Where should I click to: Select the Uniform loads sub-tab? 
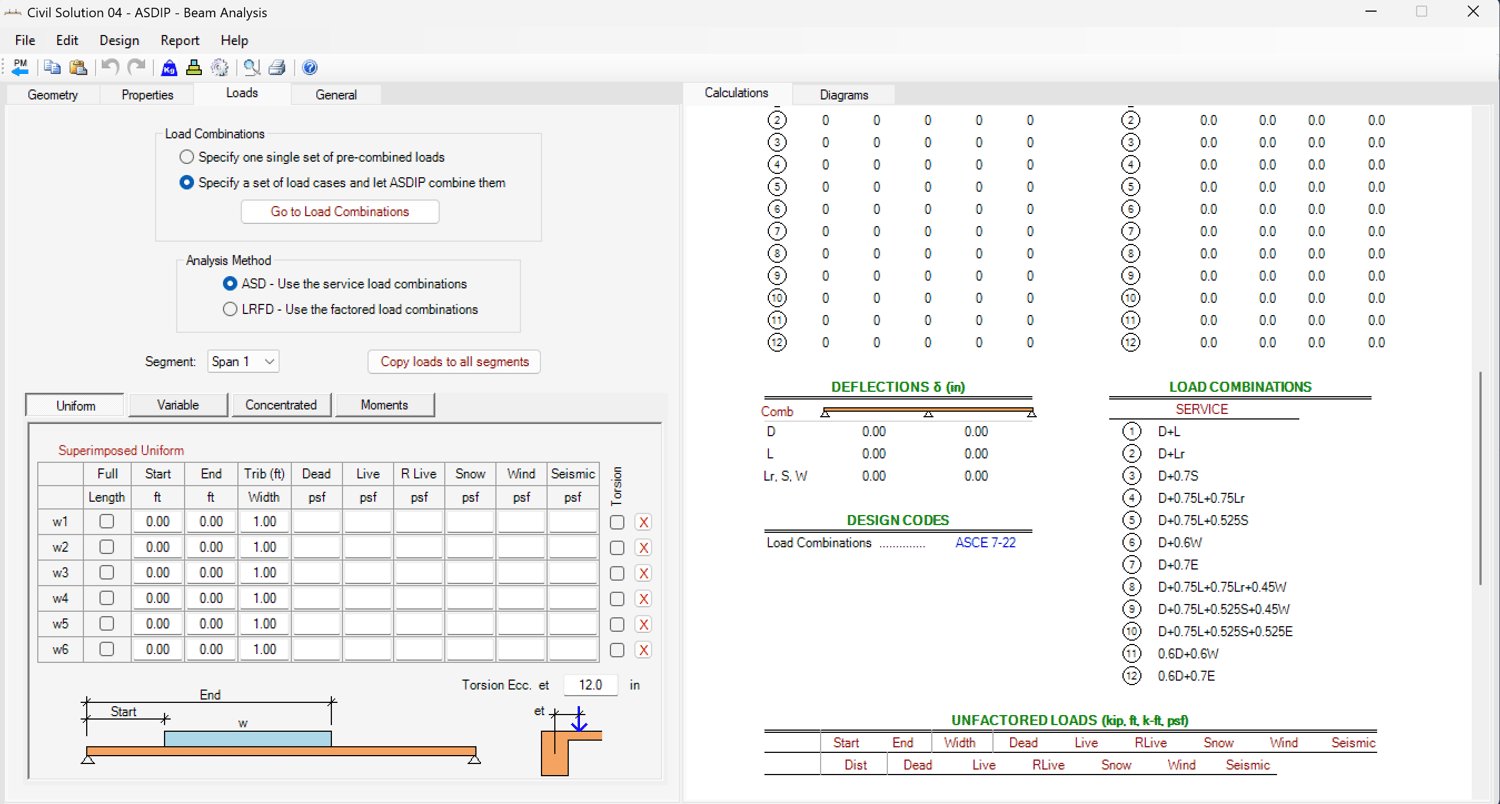[x=75, y=406]
